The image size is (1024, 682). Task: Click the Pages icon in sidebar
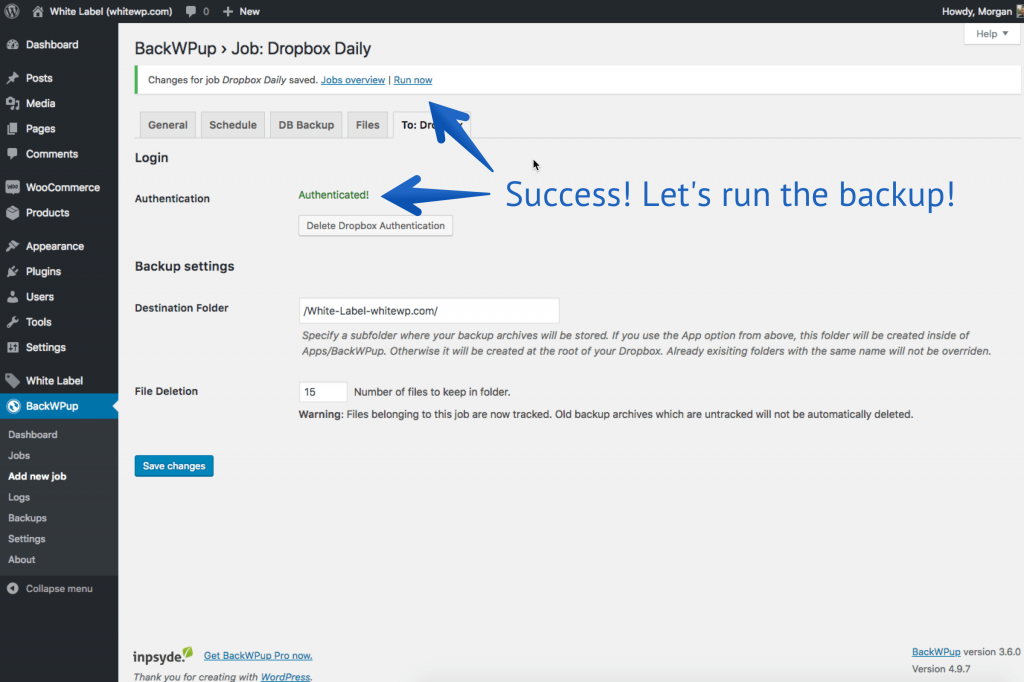[x=12, y=129]
